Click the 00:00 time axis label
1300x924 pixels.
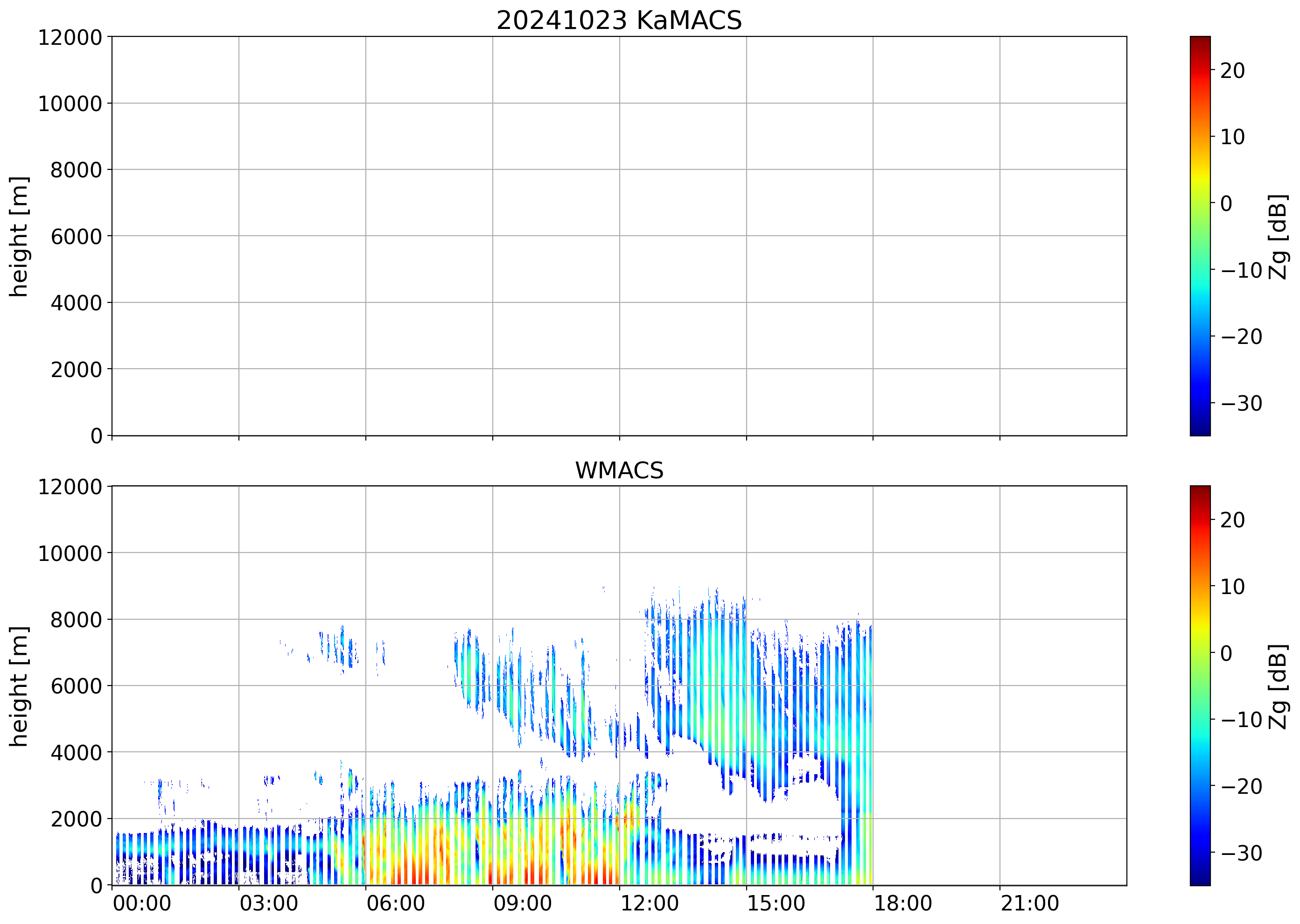[x=142, y=903]
